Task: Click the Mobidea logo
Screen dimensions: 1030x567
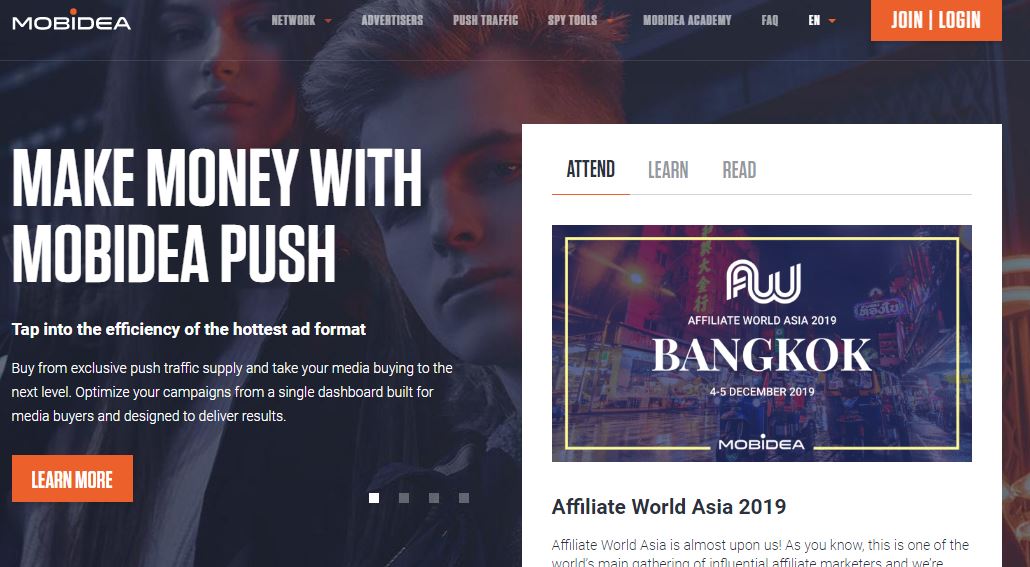Action: click(x=72, y=20)
